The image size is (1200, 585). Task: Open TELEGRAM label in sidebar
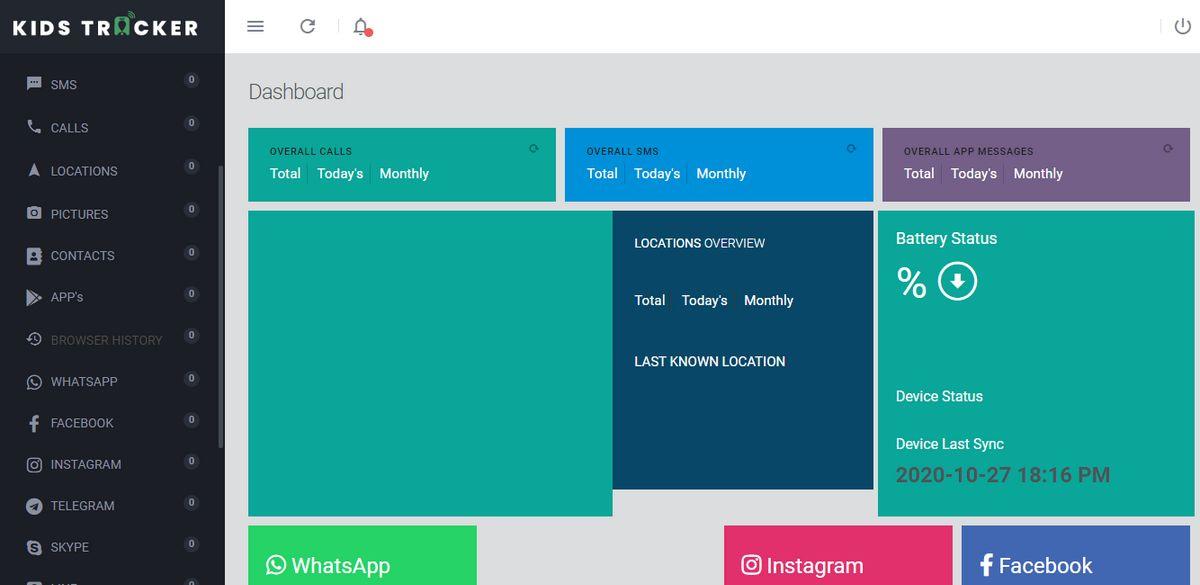[83, 506]
